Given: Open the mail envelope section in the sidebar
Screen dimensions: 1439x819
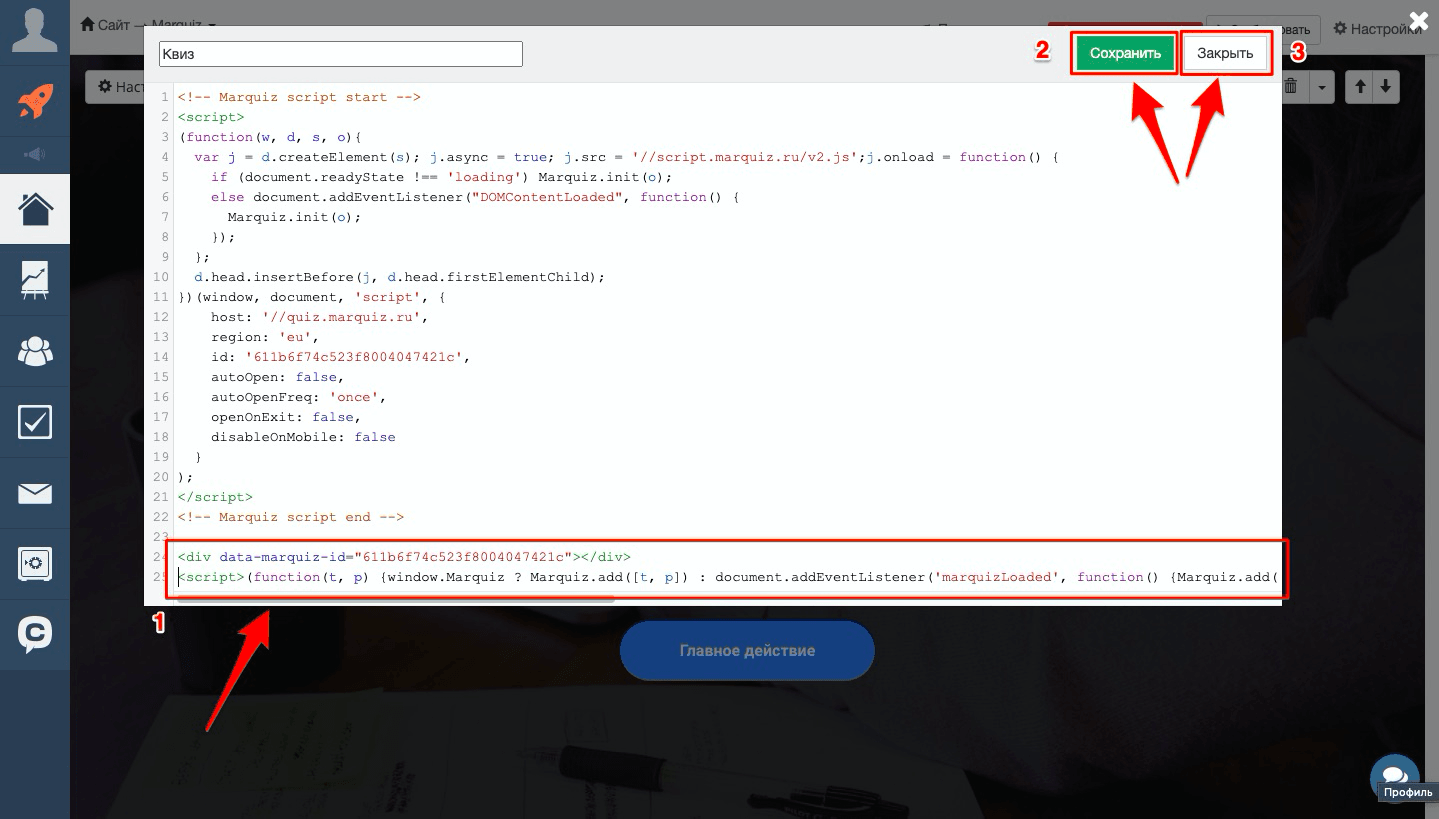Looking at the screenshot, I should pos(35,493).
